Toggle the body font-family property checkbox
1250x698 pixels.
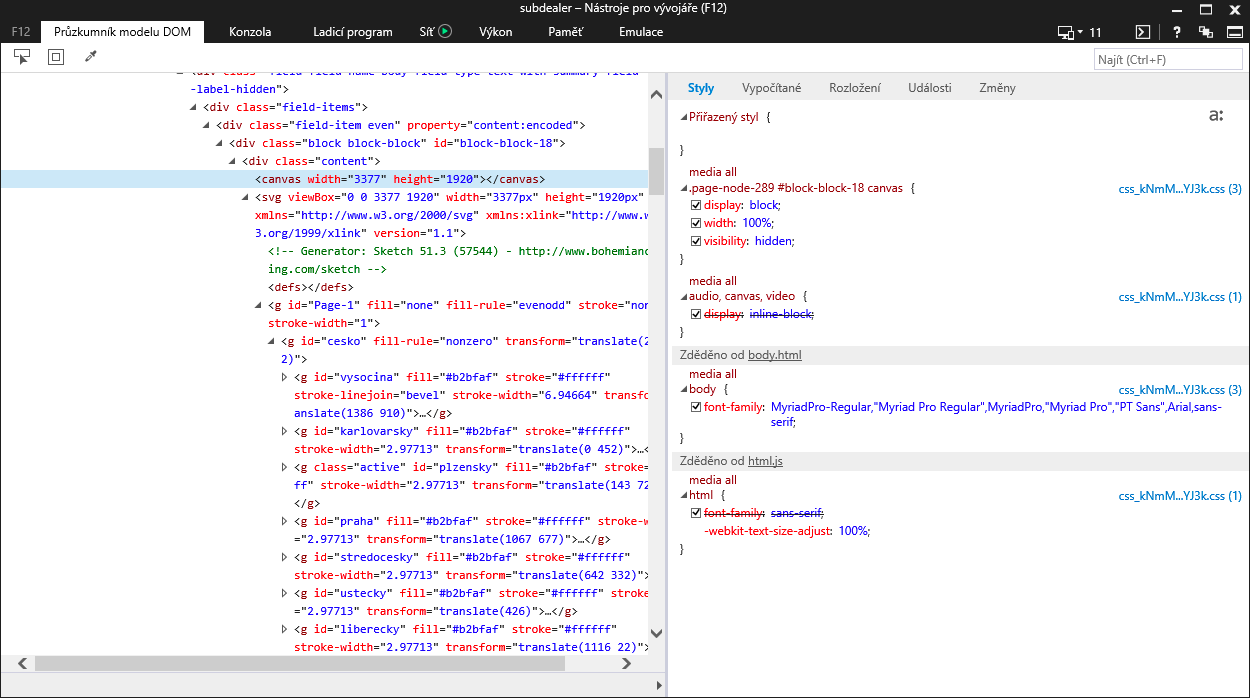696,407
